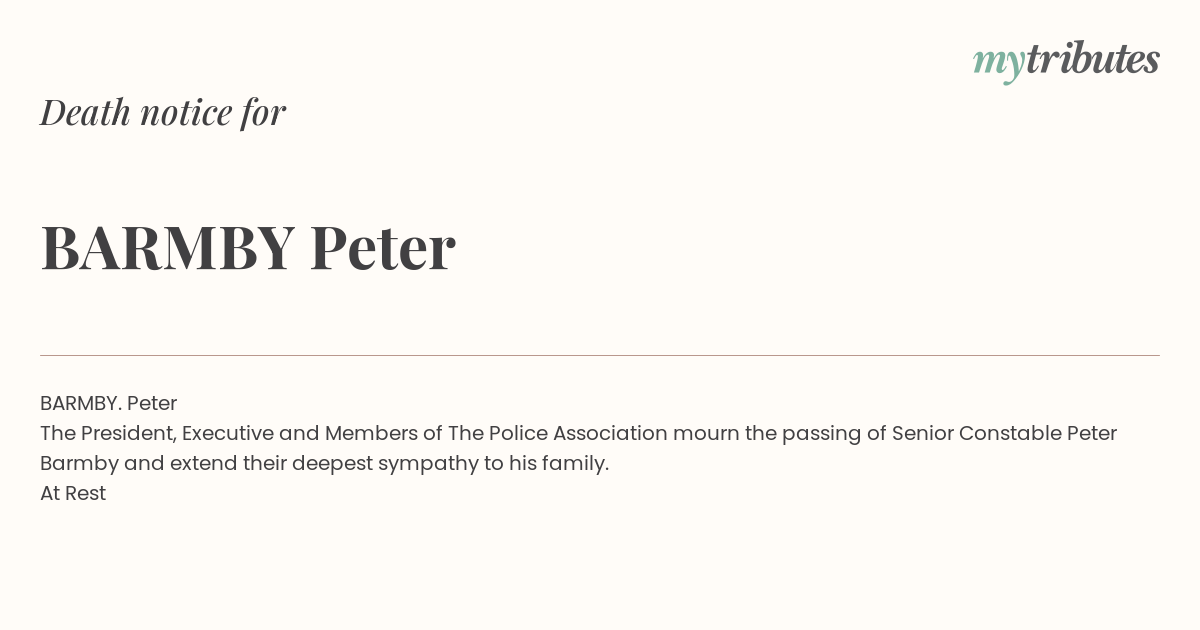Click the word 'tributes' in logo
Image resolution: width=1200 pixels, height=630 pixels.
click(1093, 59)
